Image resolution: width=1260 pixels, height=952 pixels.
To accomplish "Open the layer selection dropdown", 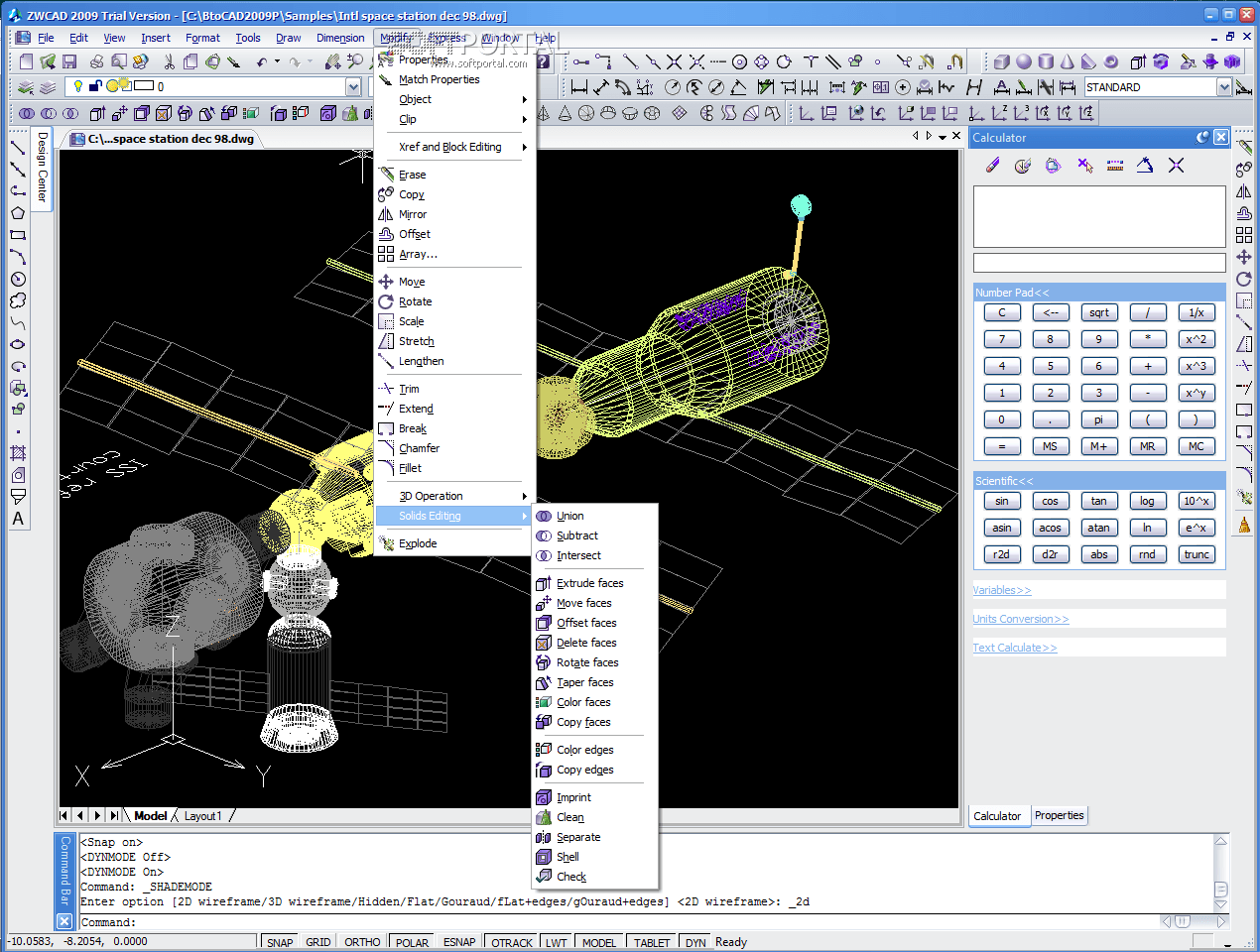I will (353, 87).
